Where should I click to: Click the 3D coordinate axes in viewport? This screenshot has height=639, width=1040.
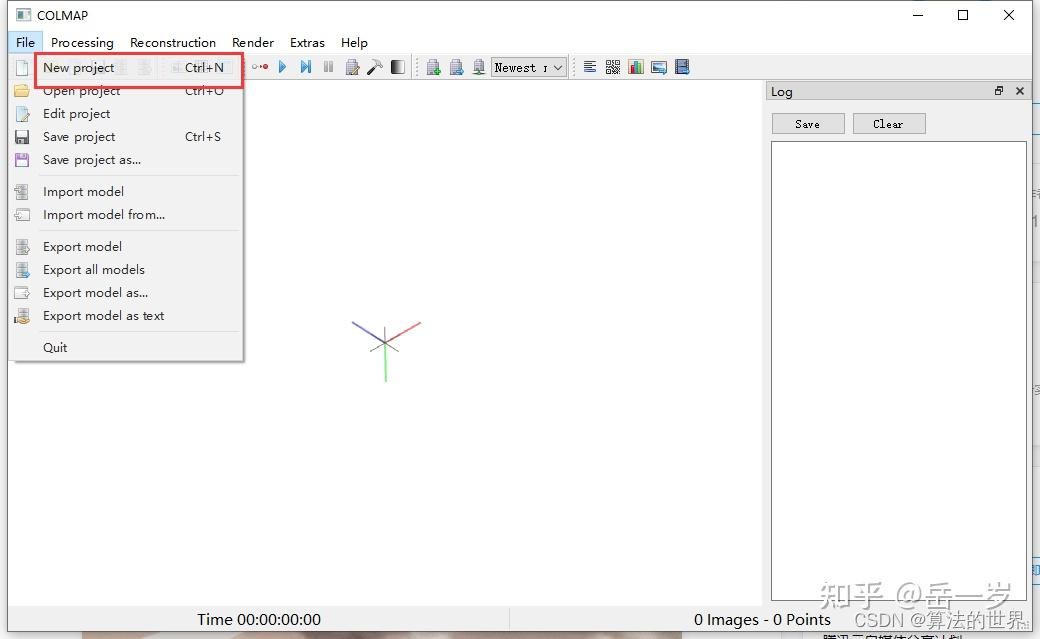[385, 350]
